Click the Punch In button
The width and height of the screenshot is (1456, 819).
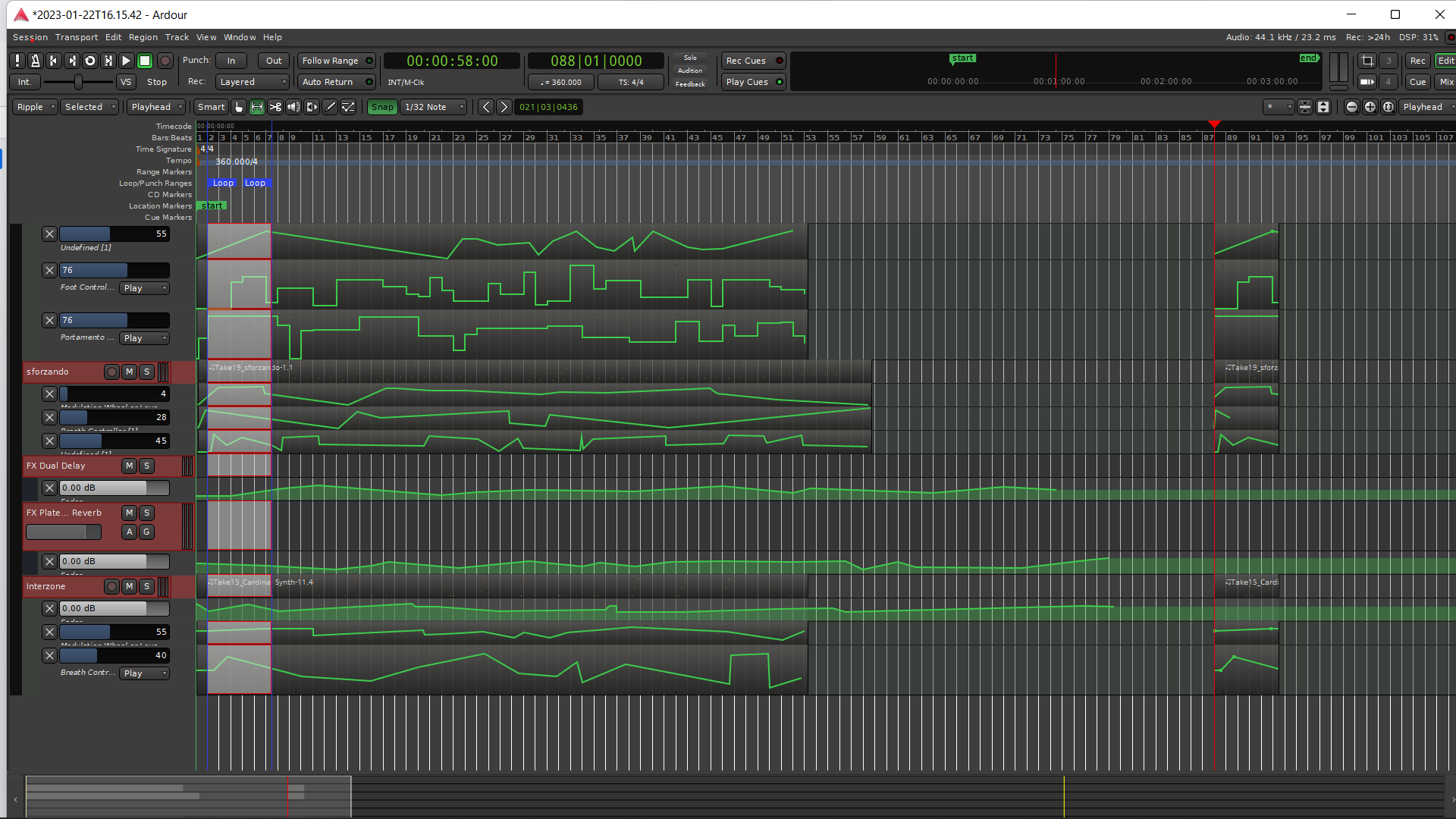[231, 61]
